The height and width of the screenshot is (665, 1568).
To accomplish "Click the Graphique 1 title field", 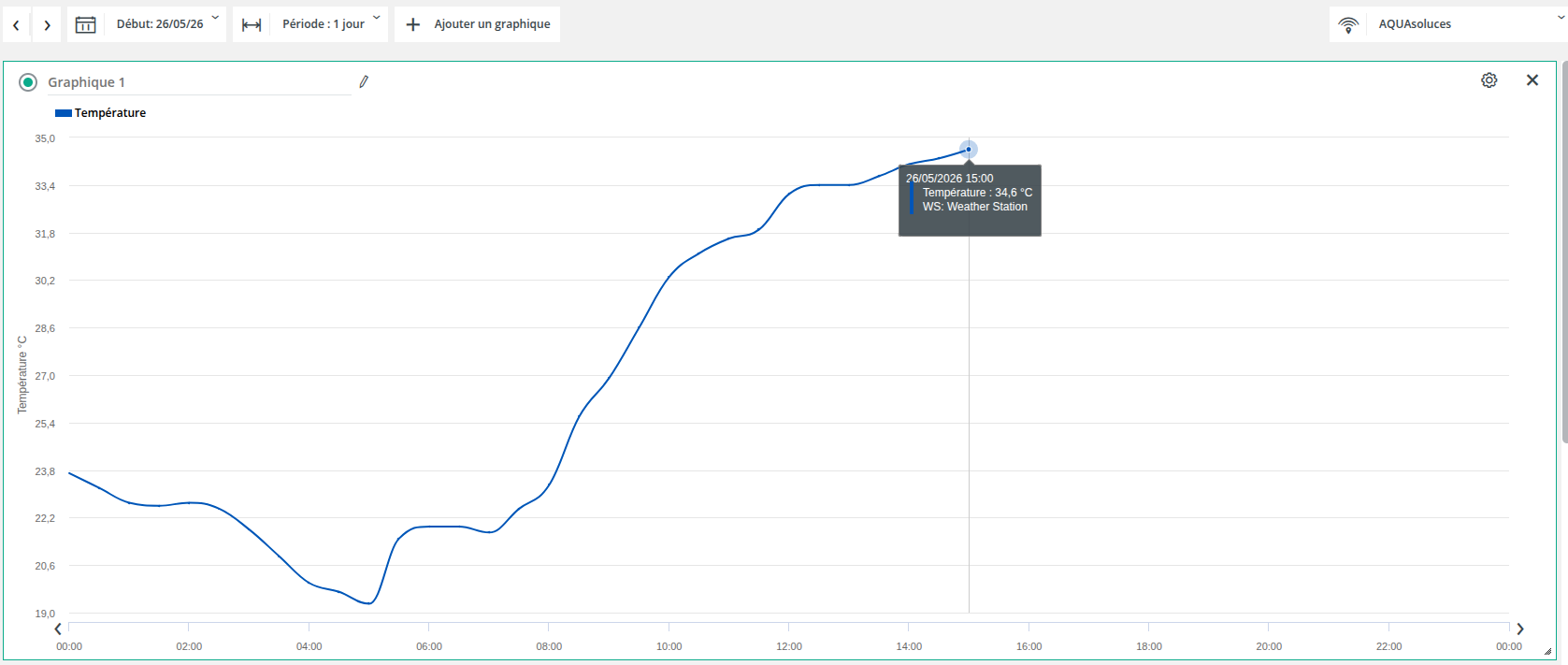I will click(x=199, y=82).
